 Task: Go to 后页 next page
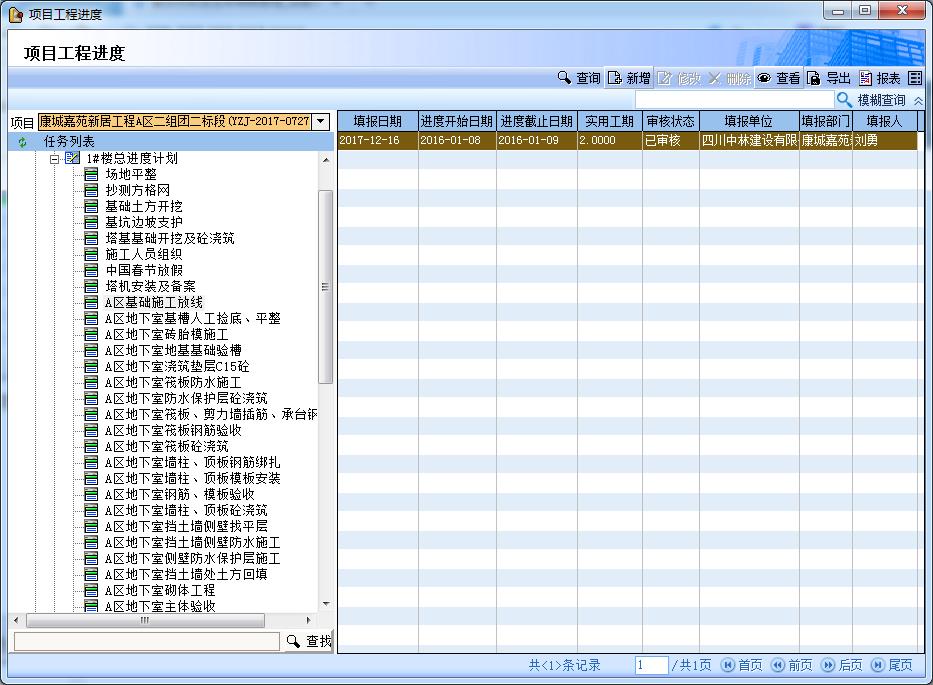point(841,665)
